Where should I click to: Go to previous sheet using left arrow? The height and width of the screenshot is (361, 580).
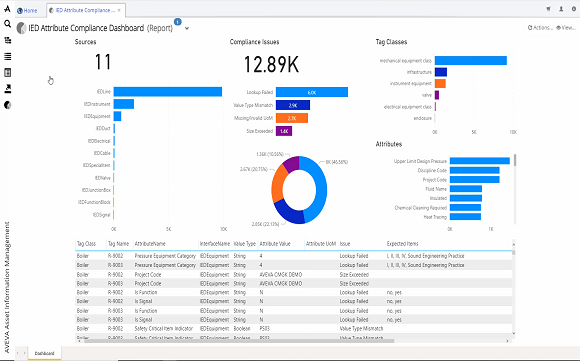(x=18, y=353)
